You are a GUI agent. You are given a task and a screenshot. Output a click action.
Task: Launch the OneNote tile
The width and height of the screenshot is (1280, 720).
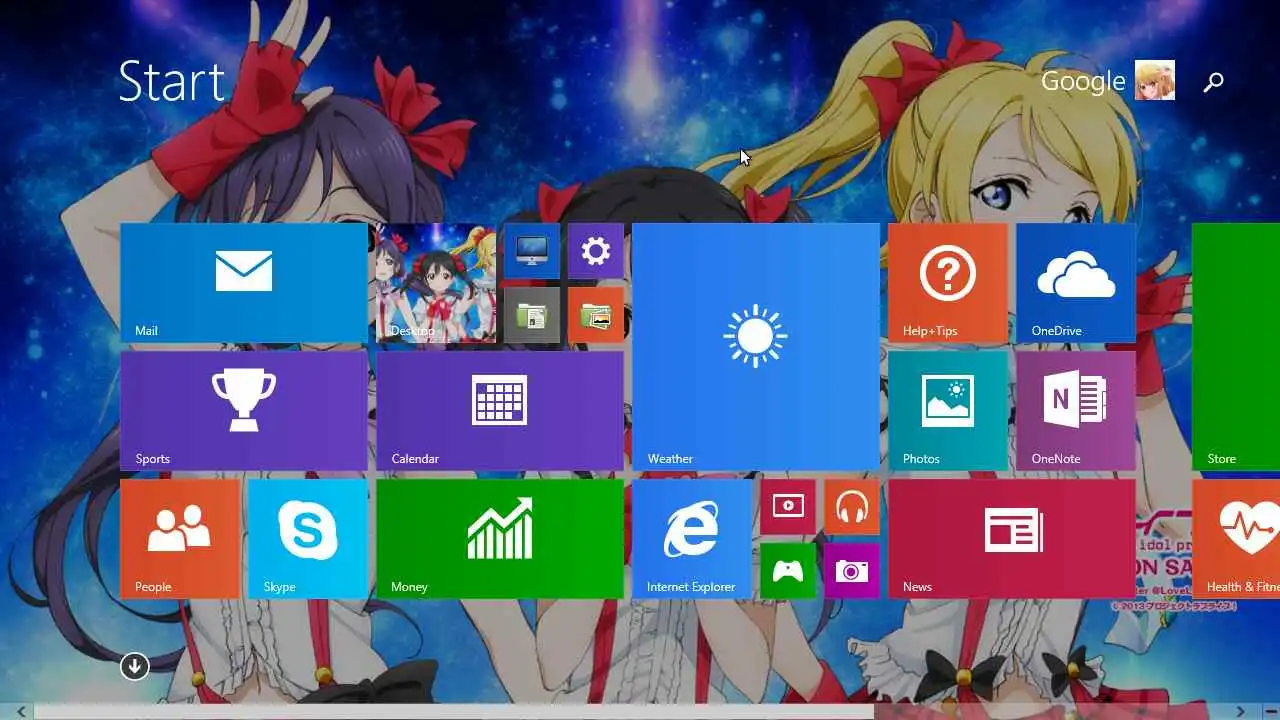pos(1075,411)
